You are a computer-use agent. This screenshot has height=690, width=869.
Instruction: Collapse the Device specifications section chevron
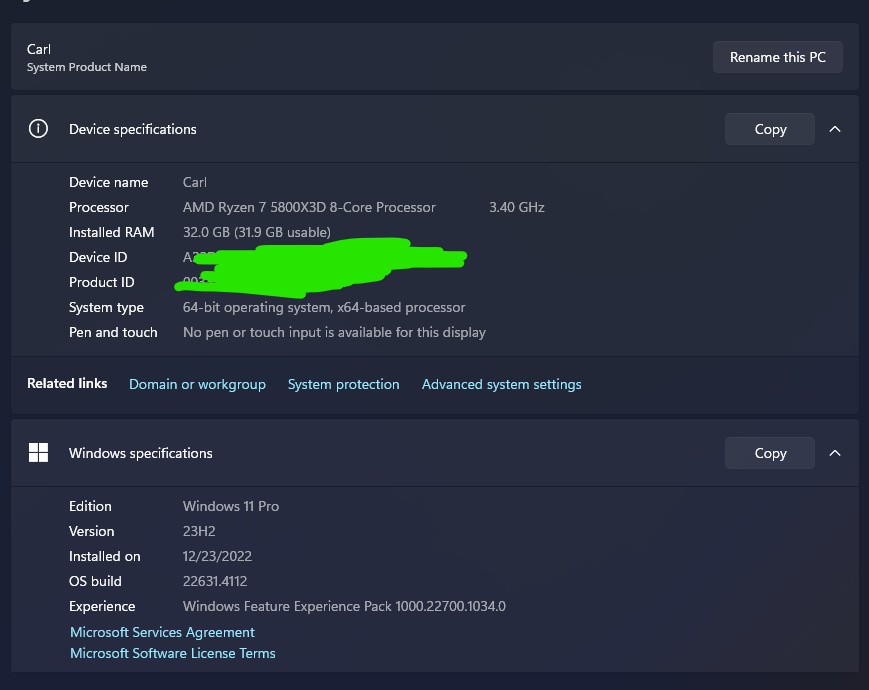point(835,129)
